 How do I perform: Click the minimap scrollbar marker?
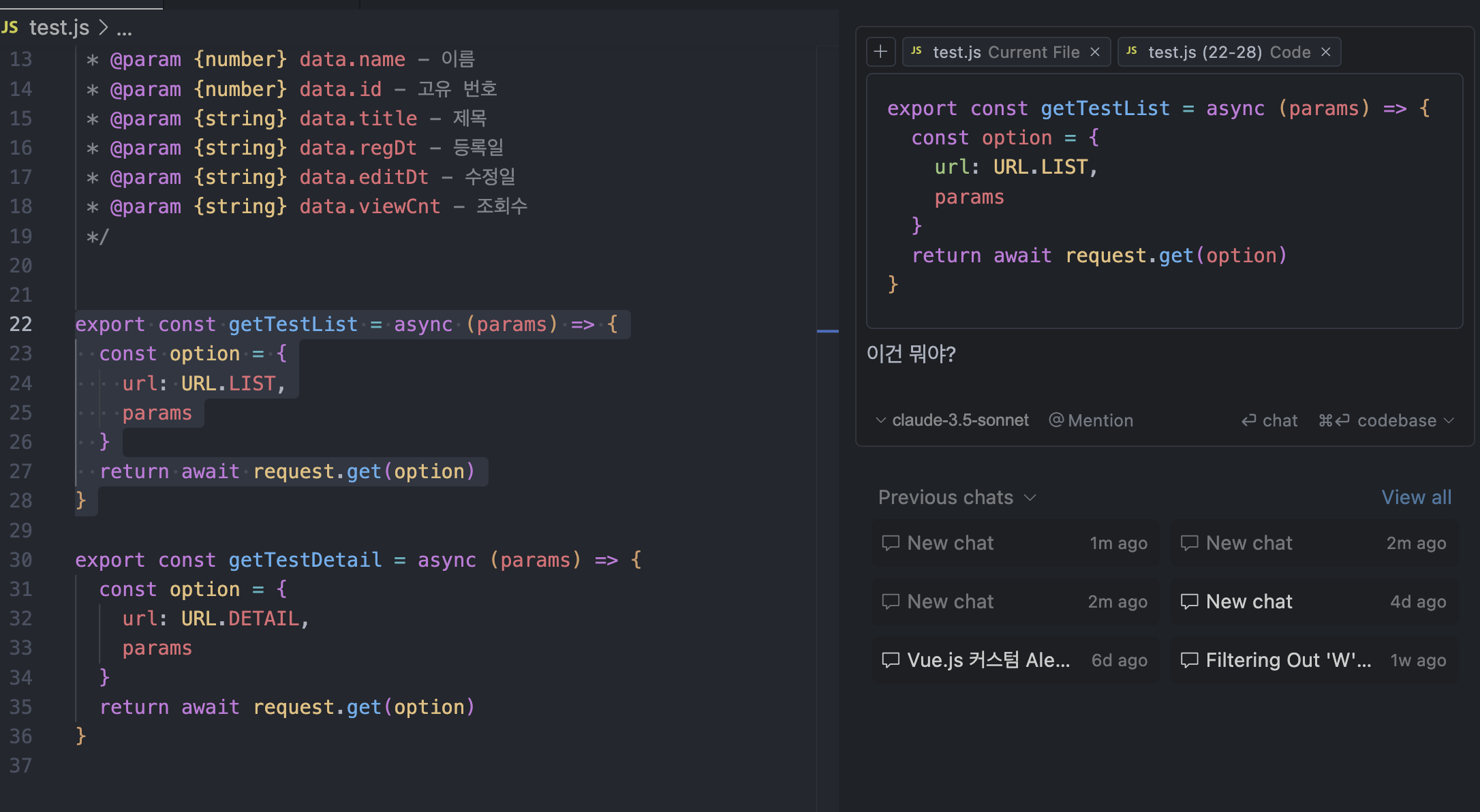click(827, 331)
